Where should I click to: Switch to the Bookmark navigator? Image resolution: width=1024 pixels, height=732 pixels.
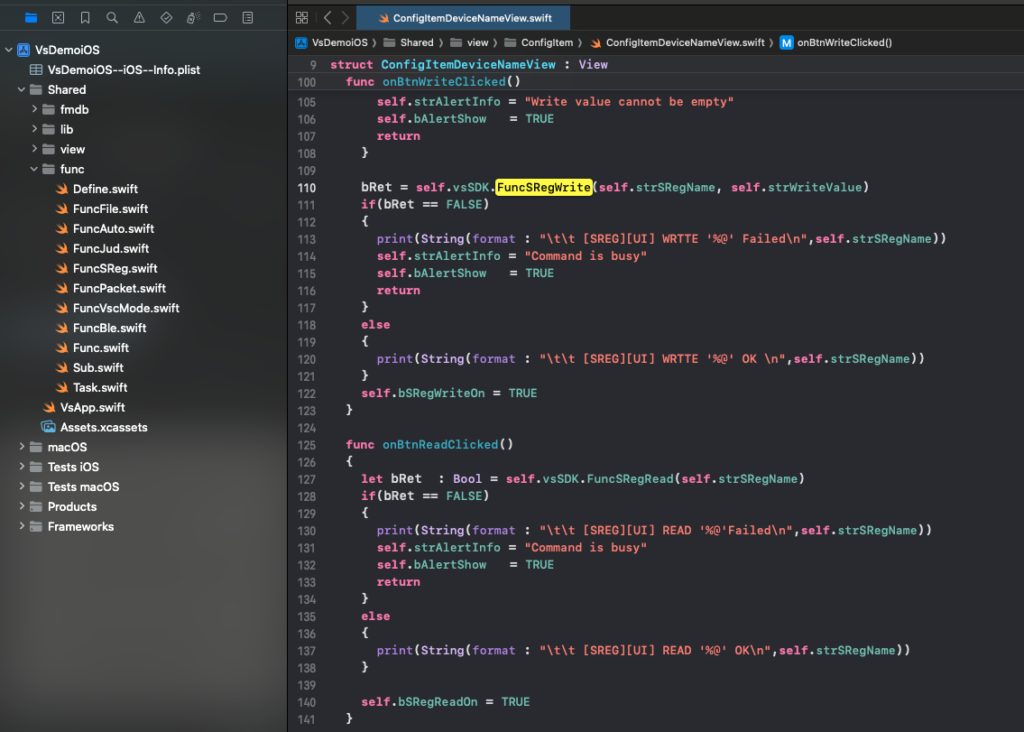tap(85, 18)
